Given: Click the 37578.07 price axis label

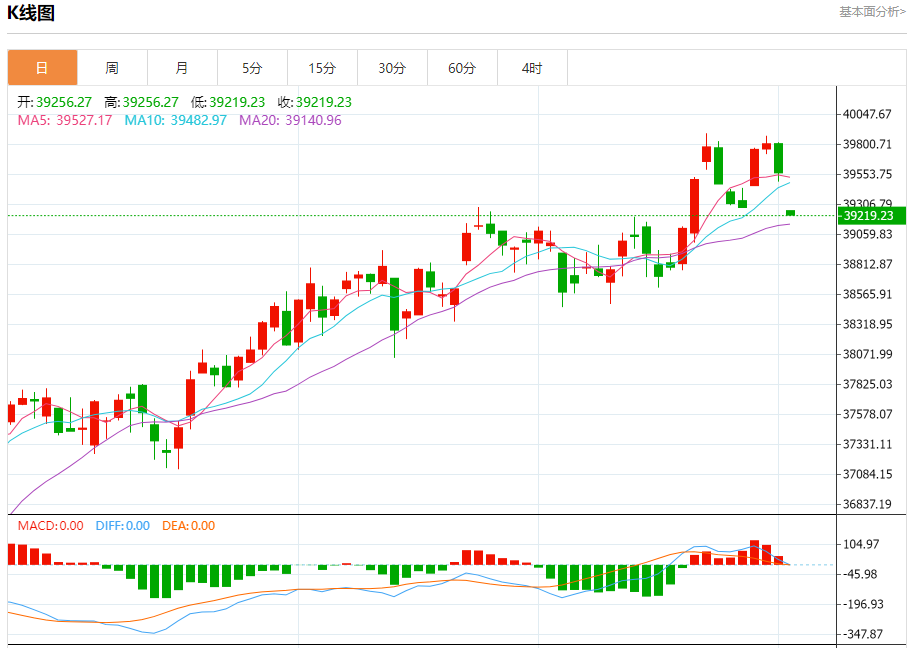Looking at the screenshot, I should tap(867, 414).
